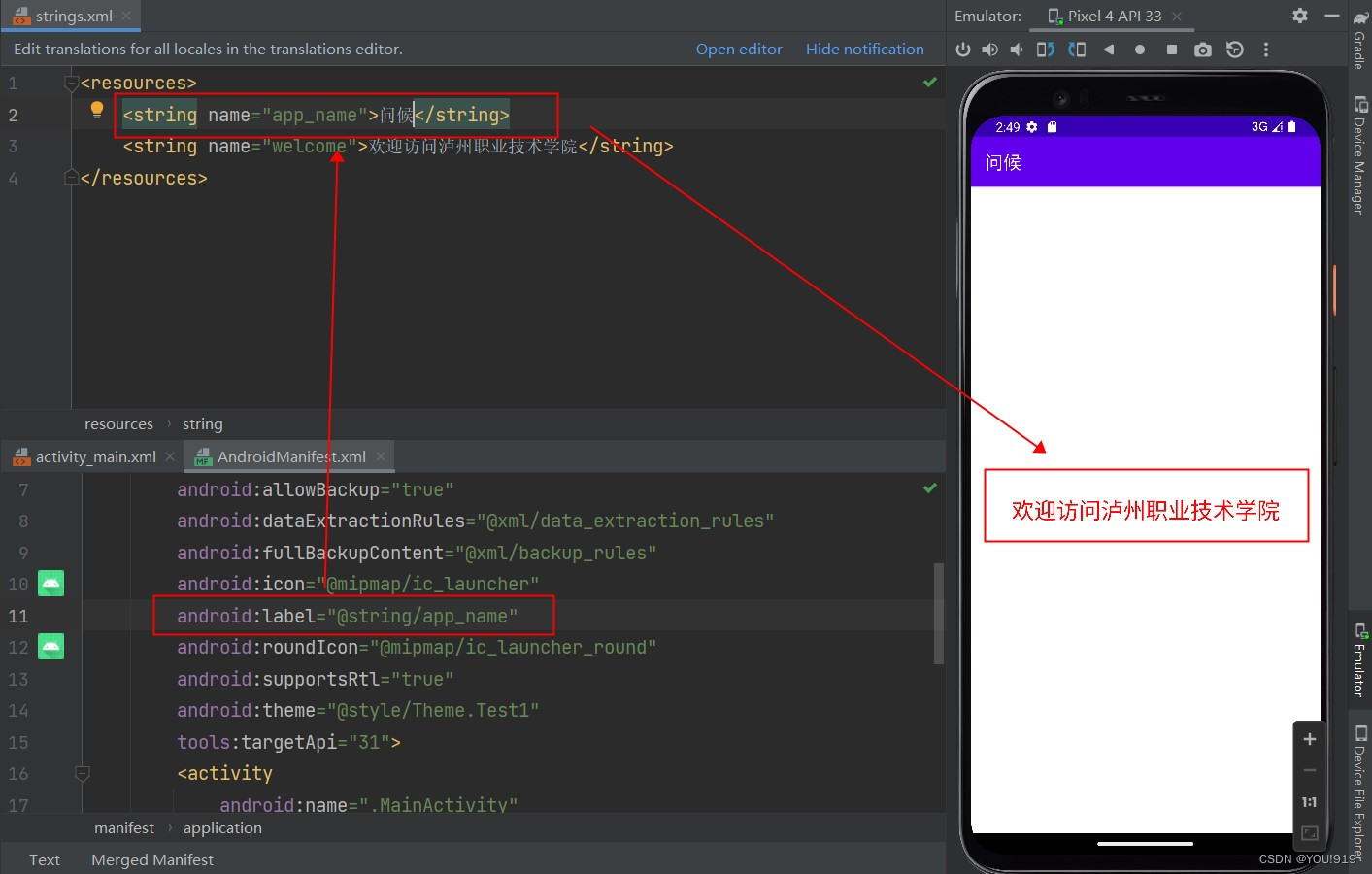Click the manifest breadcrumb

tap(124, 827)
